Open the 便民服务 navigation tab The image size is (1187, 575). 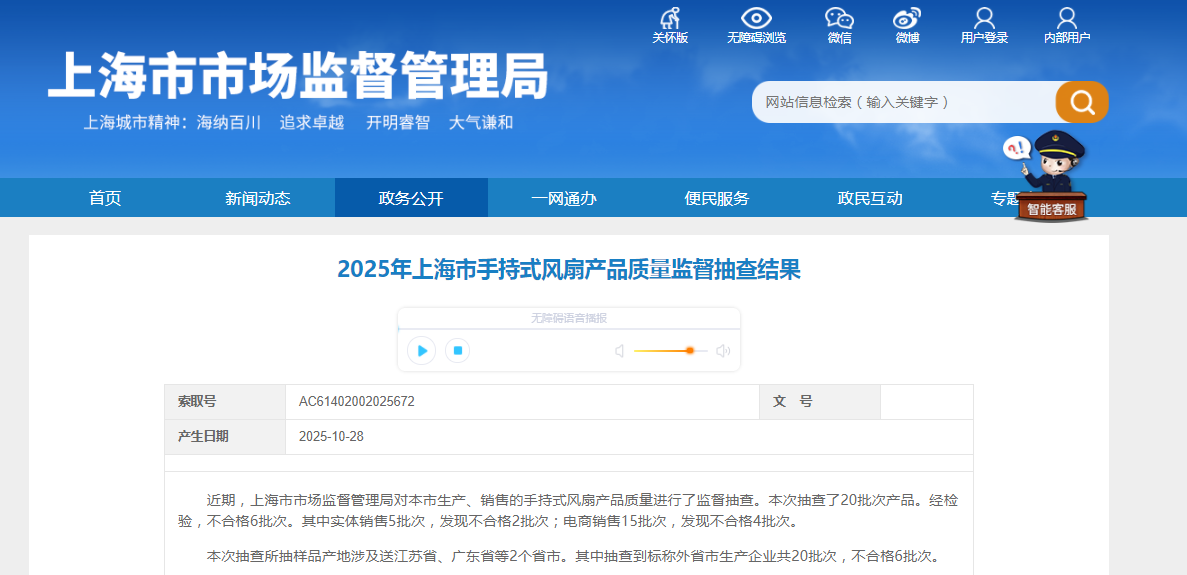[x=717, y=198]
